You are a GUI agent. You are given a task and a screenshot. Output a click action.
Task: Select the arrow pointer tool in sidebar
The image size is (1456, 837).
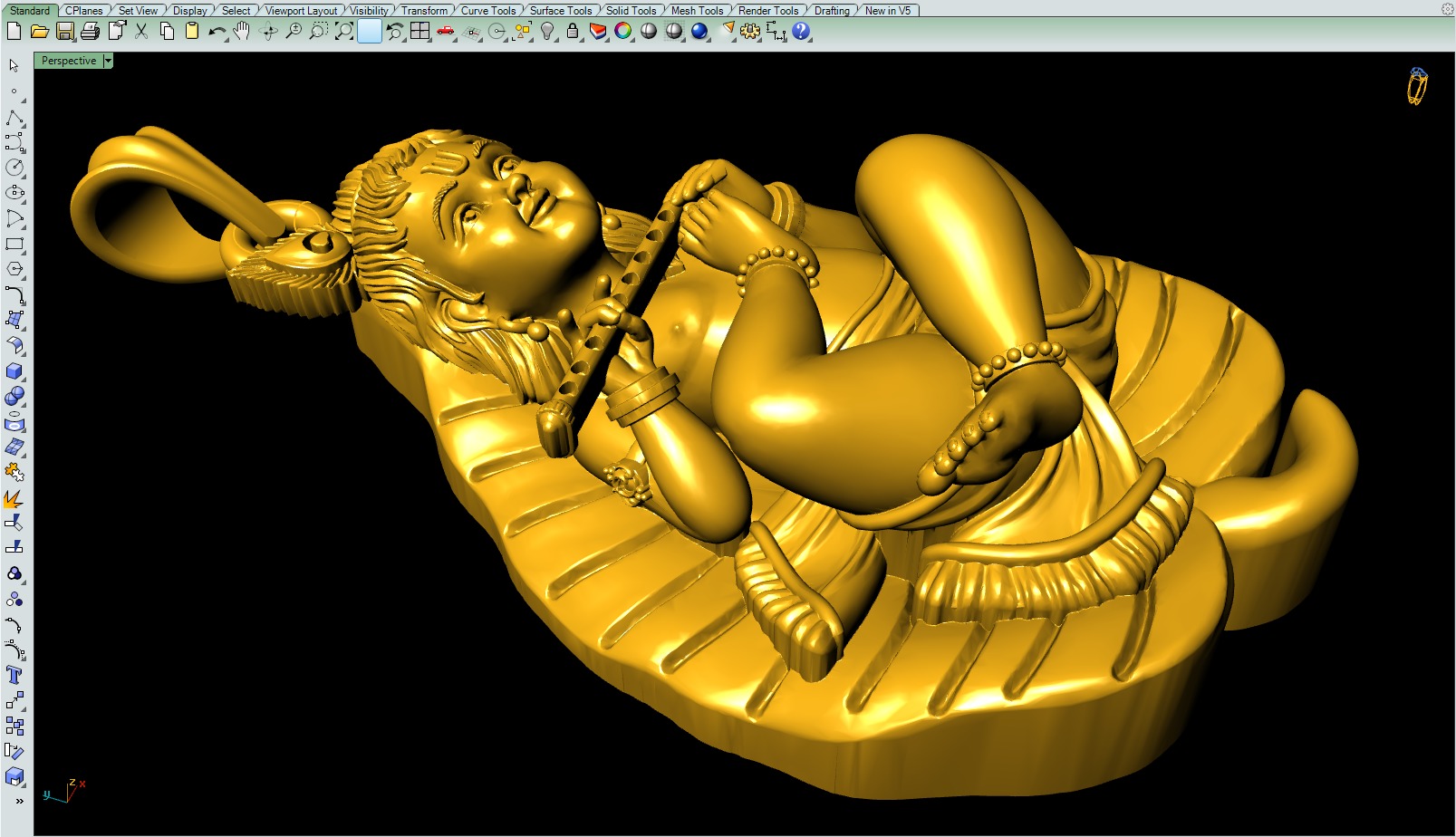pos(14,66)
